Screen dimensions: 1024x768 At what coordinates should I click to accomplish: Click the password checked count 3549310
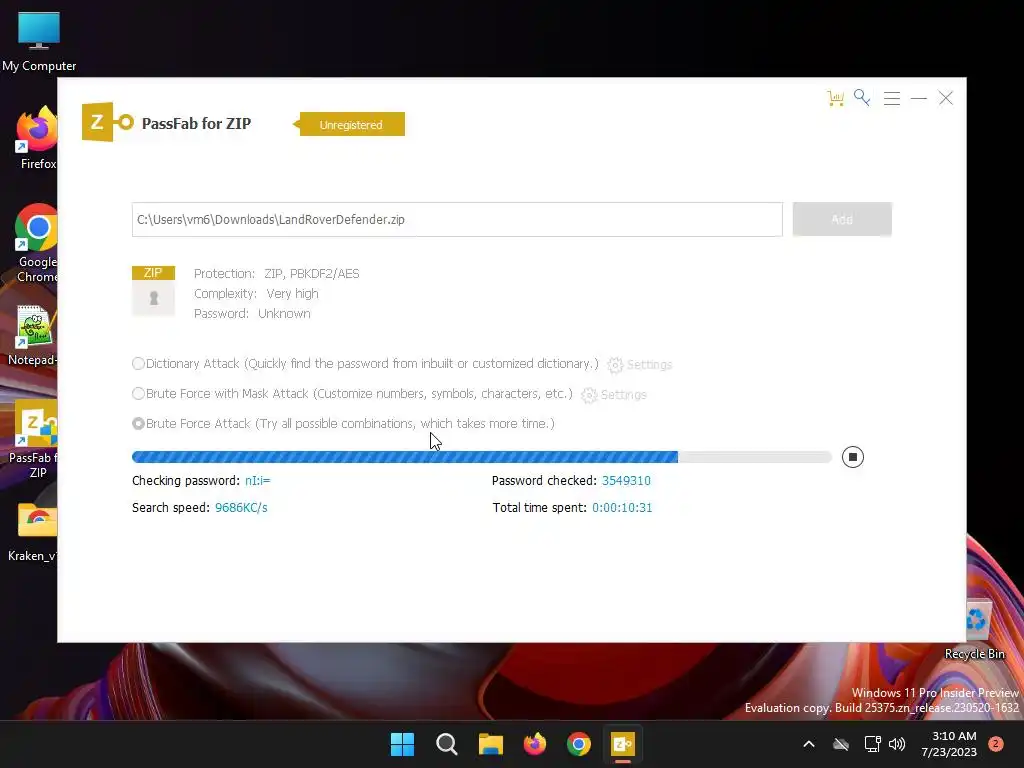626,481
